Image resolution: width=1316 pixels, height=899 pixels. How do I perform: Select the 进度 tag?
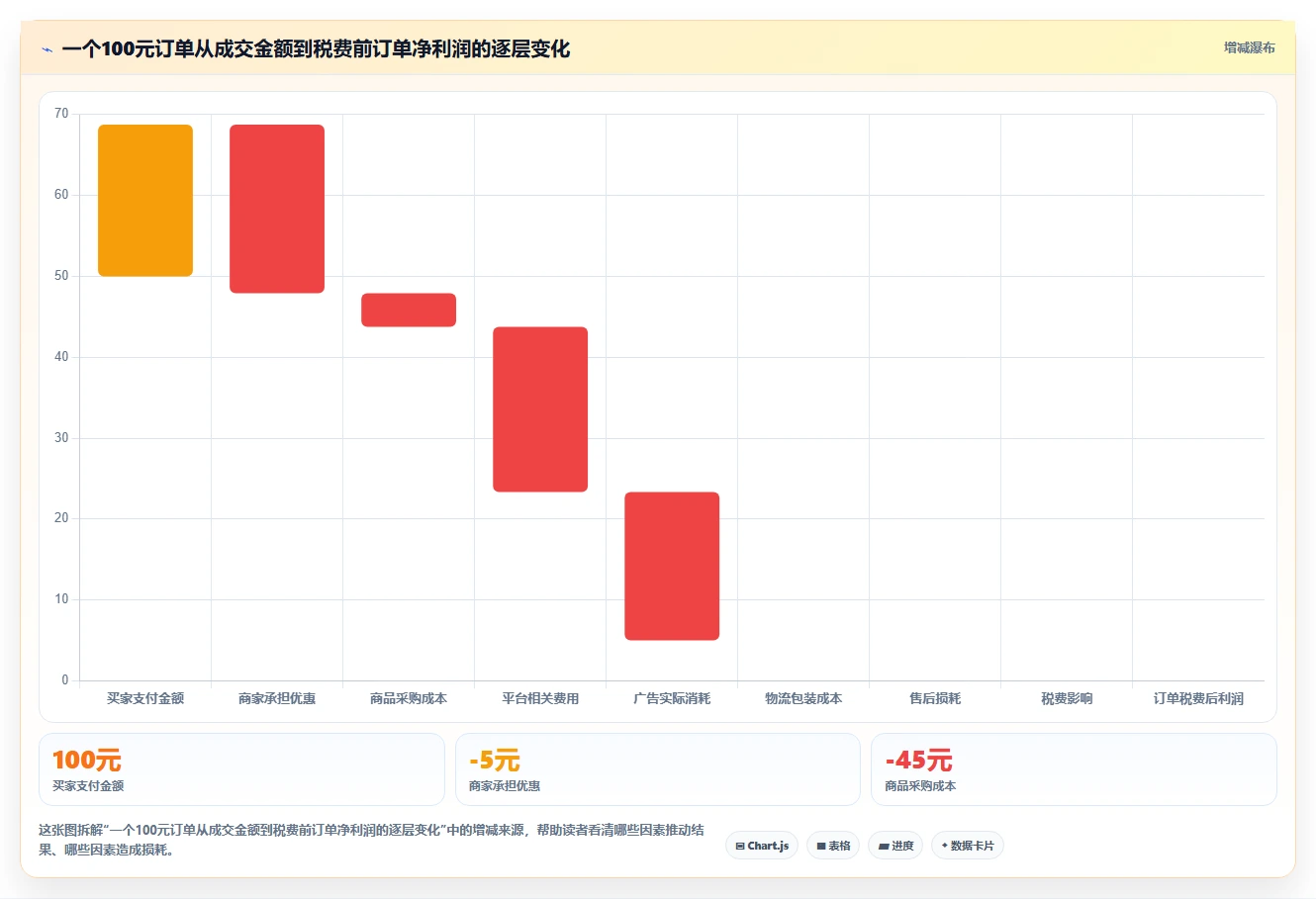pos(895,846)
